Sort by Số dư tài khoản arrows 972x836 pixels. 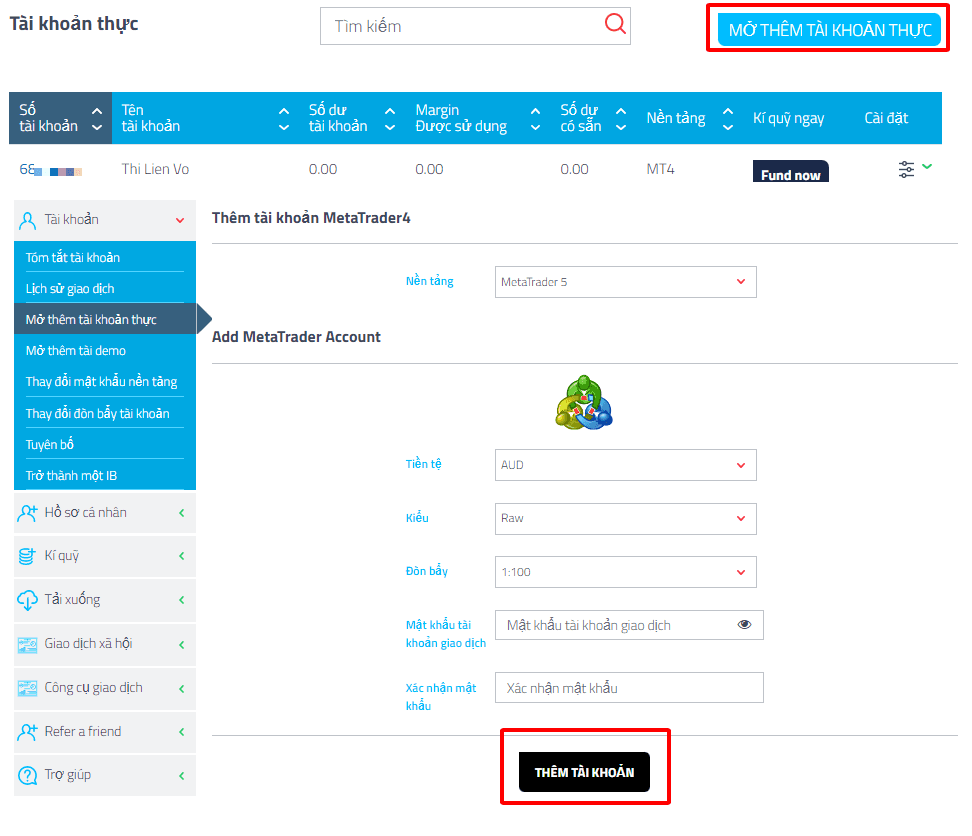(x=390, y=118)
